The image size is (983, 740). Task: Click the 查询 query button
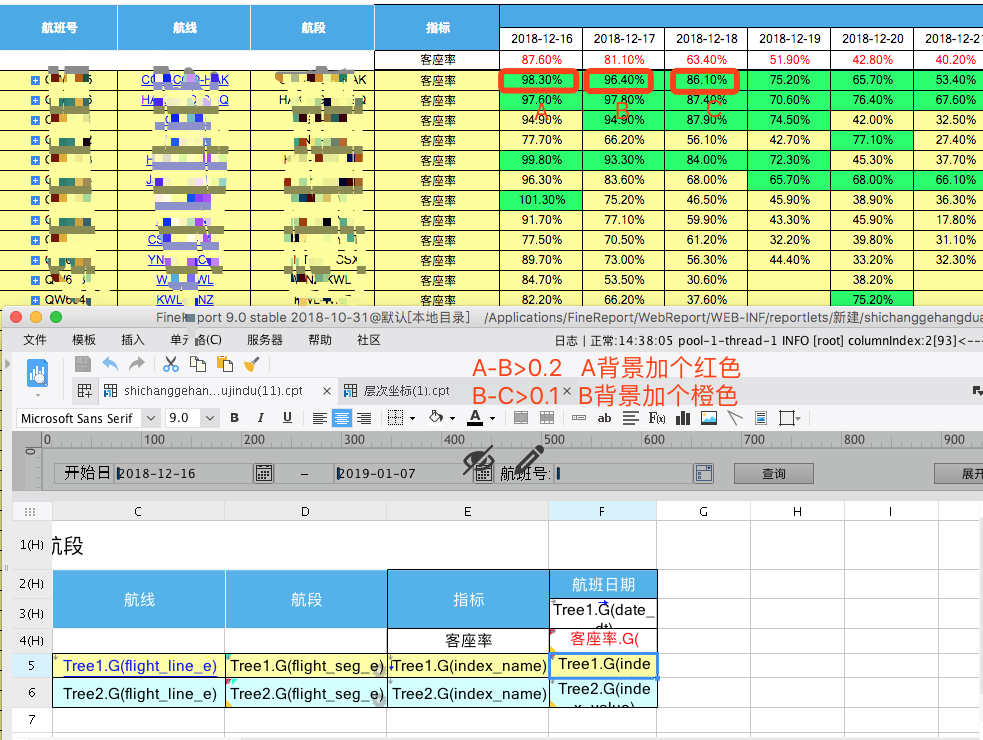774,473
